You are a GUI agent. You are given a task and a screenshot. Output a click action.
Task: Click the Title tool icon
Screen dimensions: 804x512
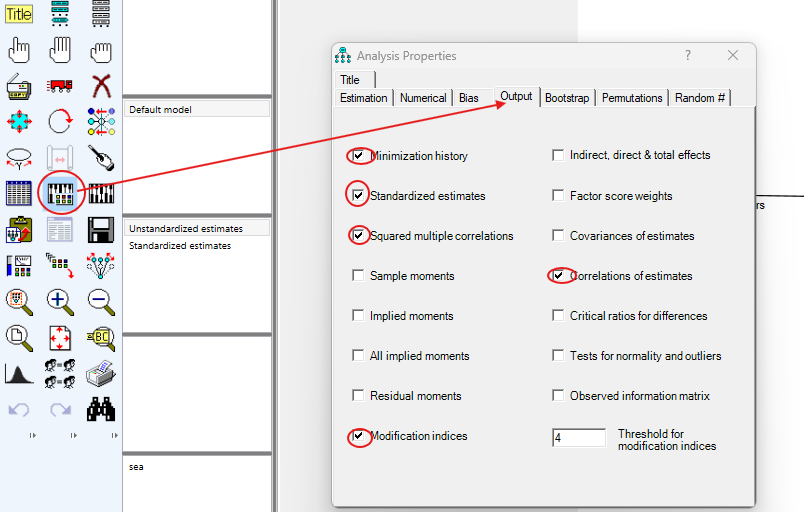point(18,14)
